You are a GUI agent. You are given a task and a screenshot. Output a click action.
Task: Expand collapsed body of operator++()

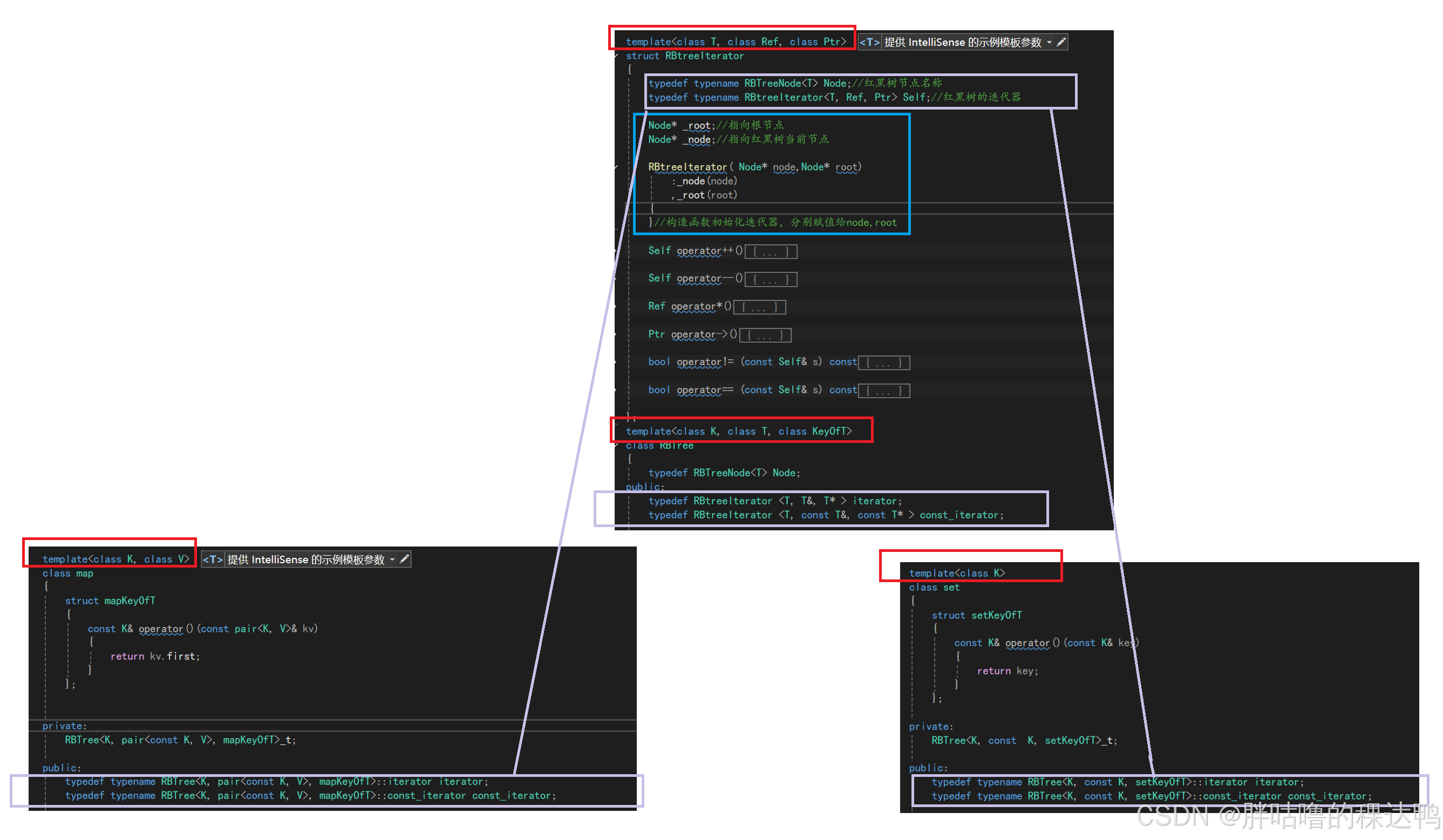click(x=771, y=251)
